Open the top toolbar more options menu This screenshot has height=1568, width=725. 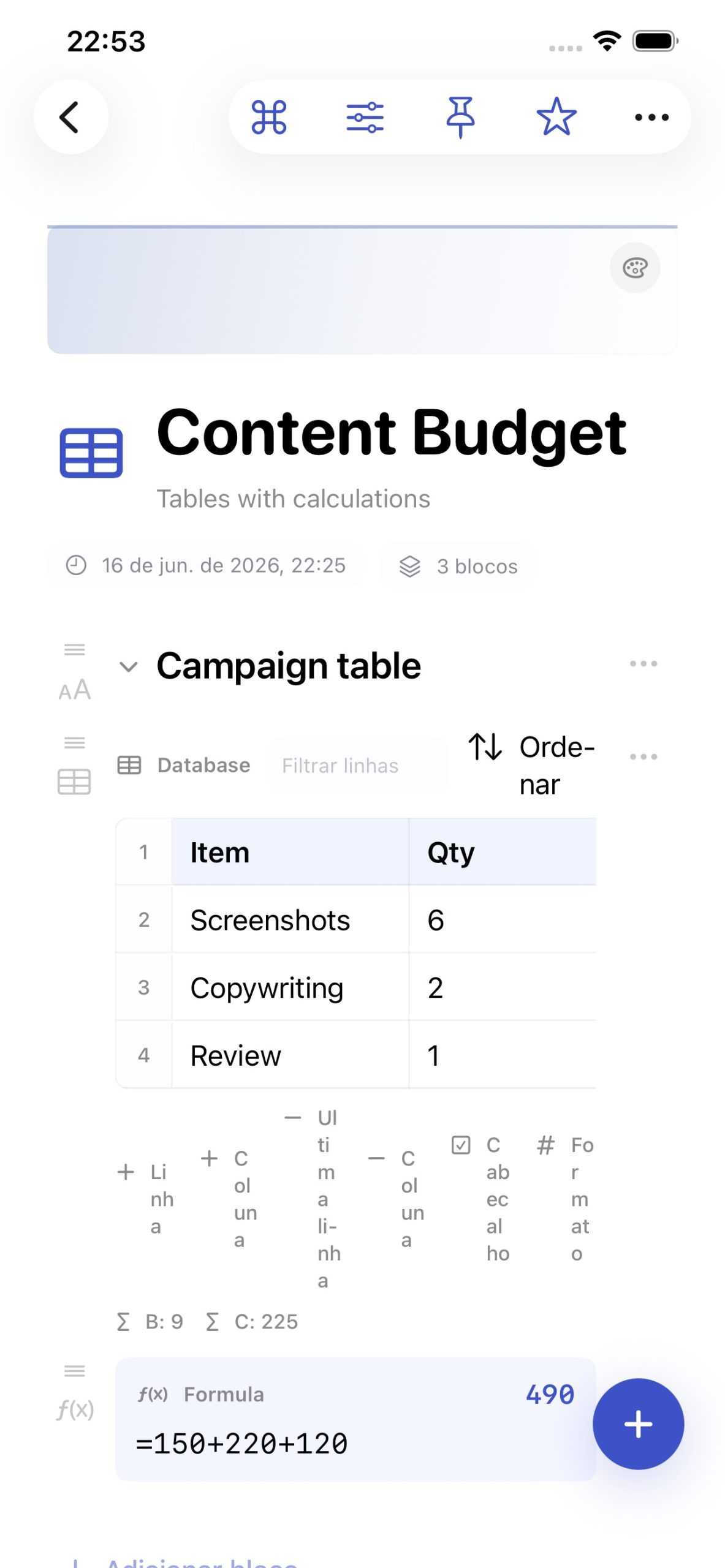pyautogui.click(x=651, y=117)
